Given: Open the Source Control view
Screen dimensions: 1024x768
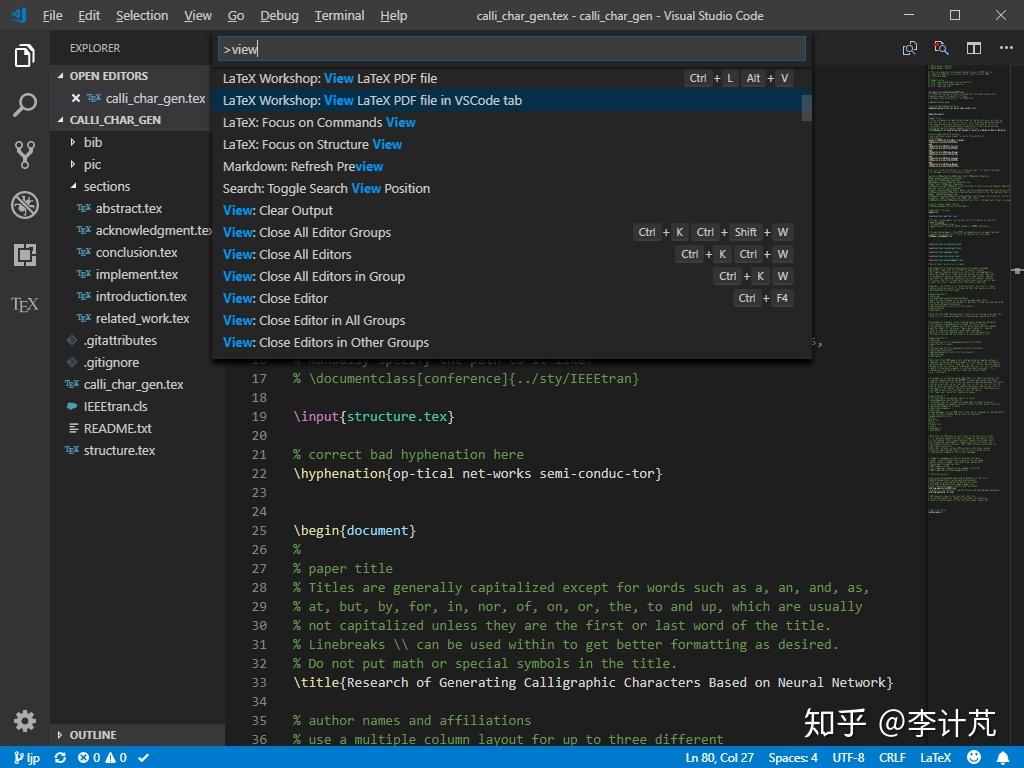Looking at the screenshot, I should (x=24, y=154).
